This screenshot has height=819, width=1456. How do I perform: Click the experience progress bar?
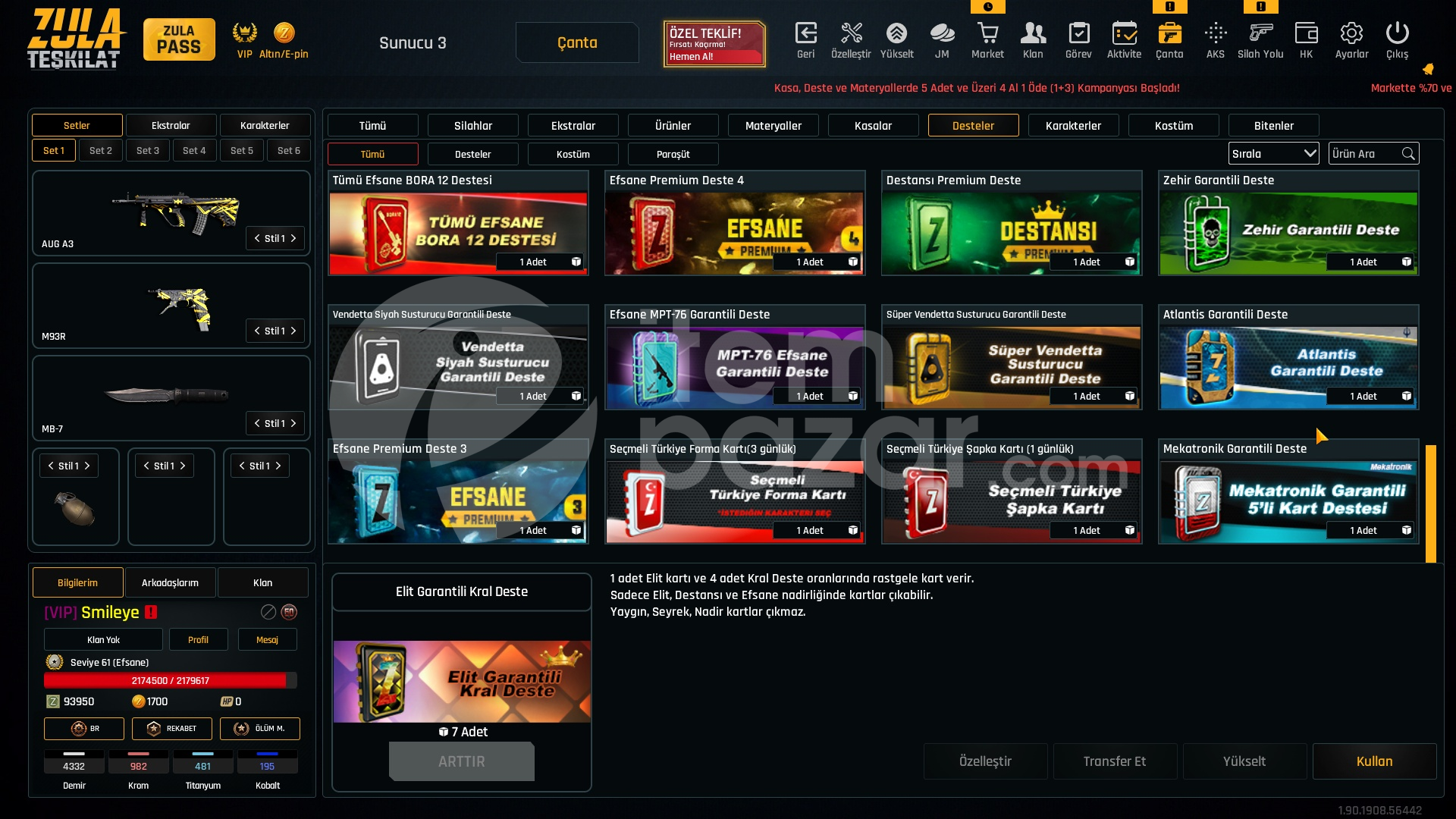[170, 680]
